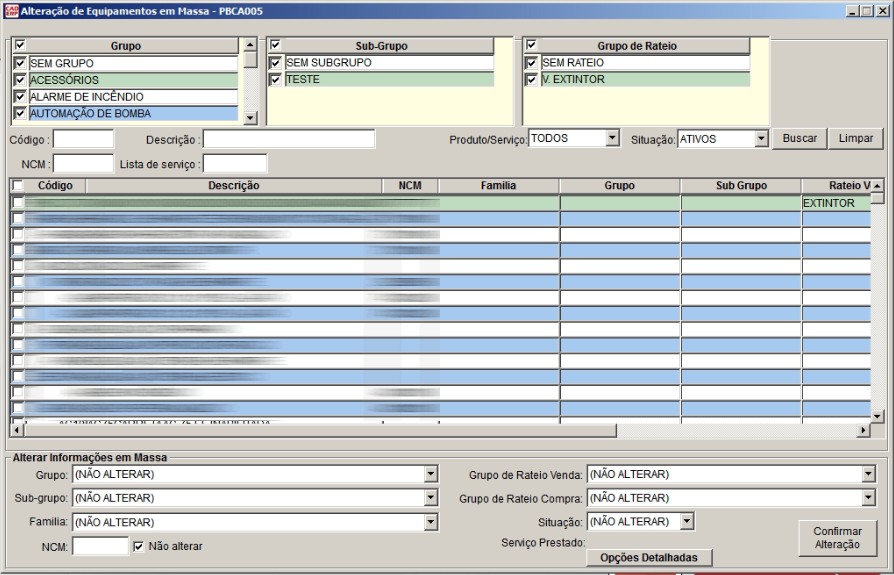
Task: Click the CAD ERP application icon in title bar
Action: (11, 11)
